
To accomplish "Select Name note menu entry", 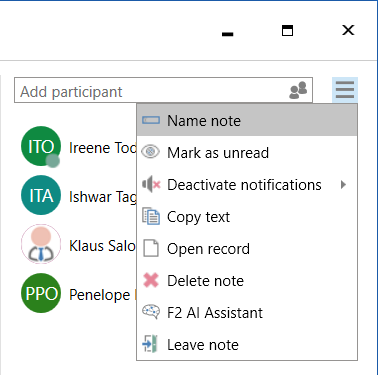I will click(247, 120).
